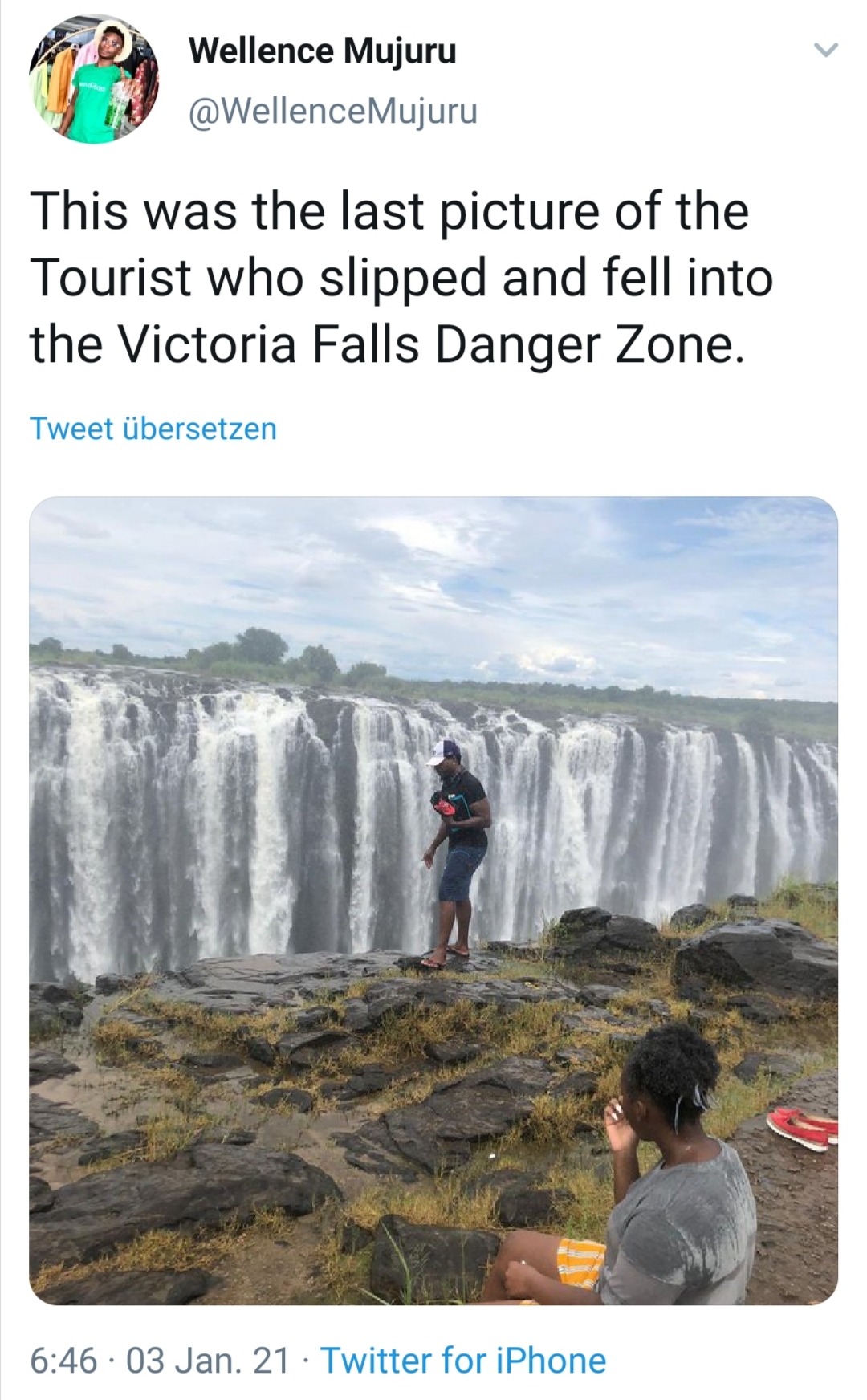Image resolution: width=867 pixels, height=1400 pixels.
Task: Select the 03 Jan. 21 date
Action: click(x=208, y=1361)
